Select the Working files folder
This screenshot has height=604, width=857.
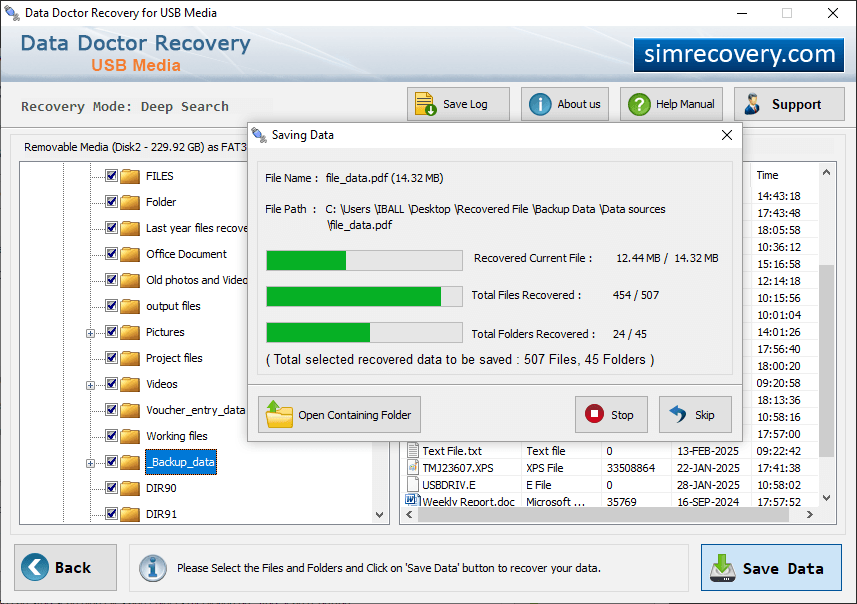(x=177, y=436)
